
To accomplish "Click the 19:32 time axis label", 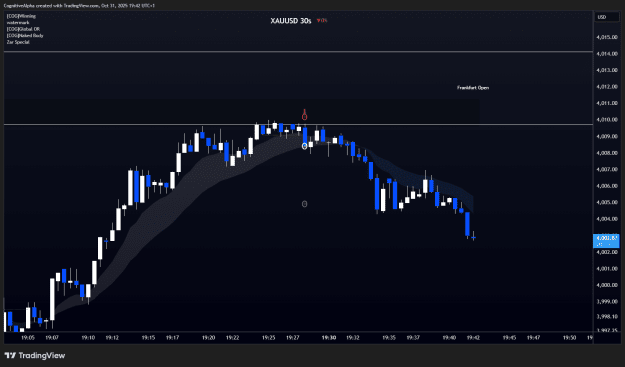I will (353, 338).
